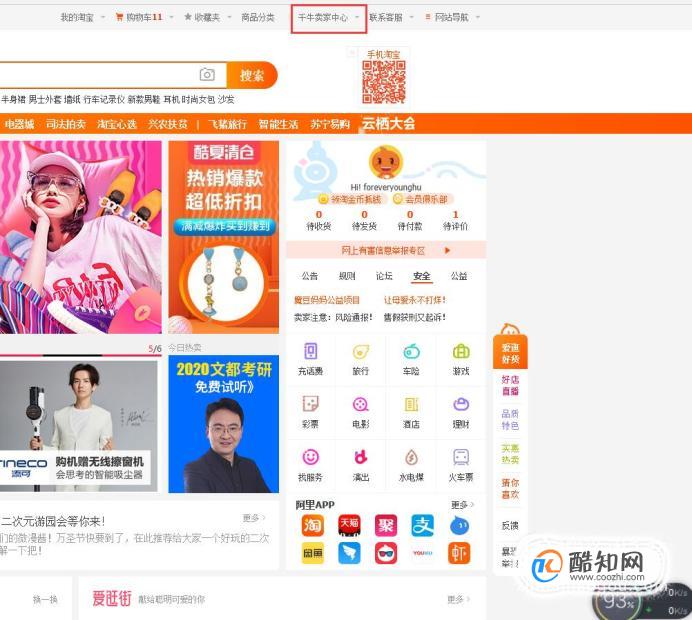
Task: Click the orange 虾 Xiami app icon
Action: click(x=459, y=553)
